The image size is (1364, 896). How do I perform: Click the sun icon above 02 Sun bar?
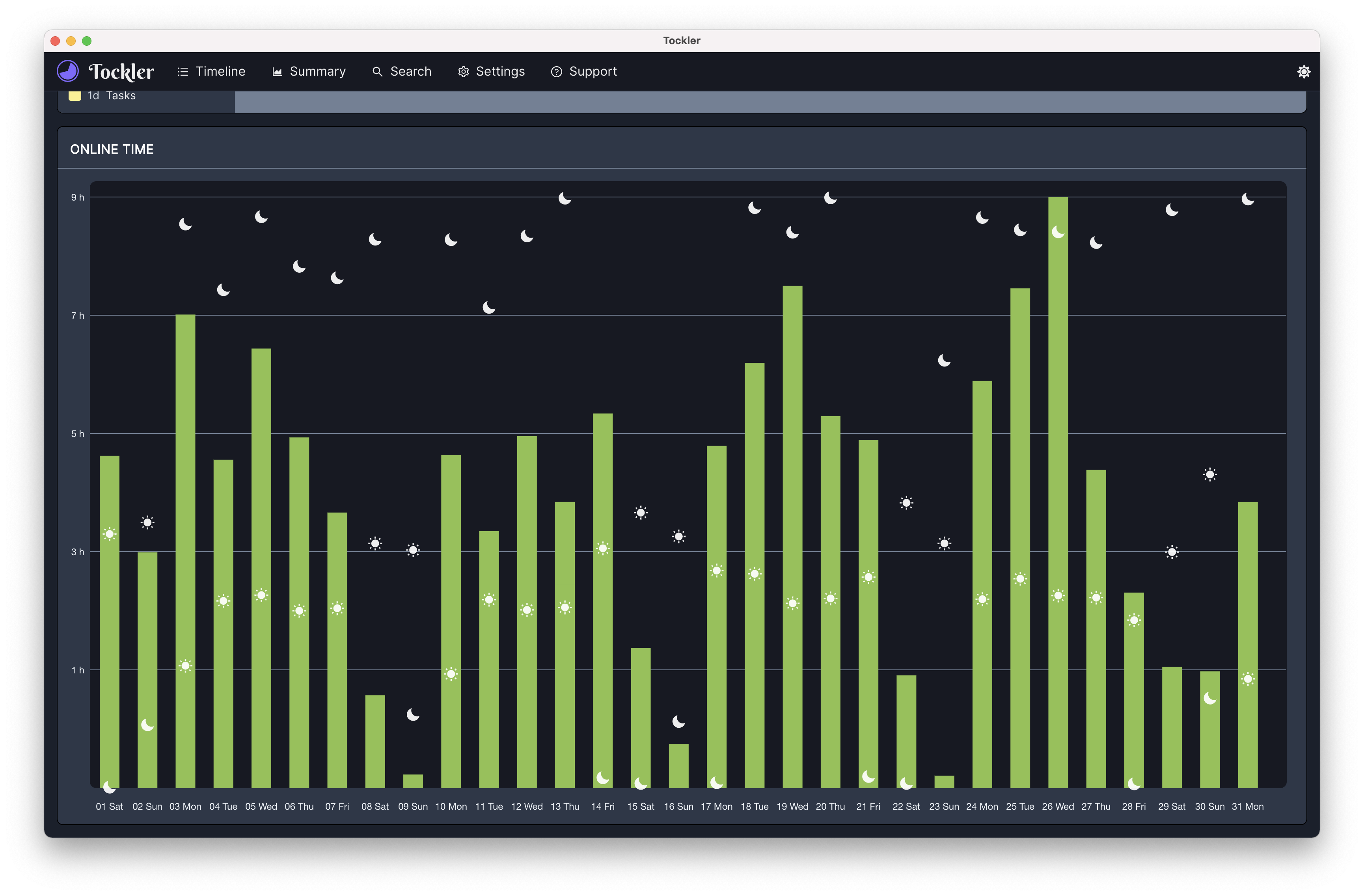click(147, 522)
